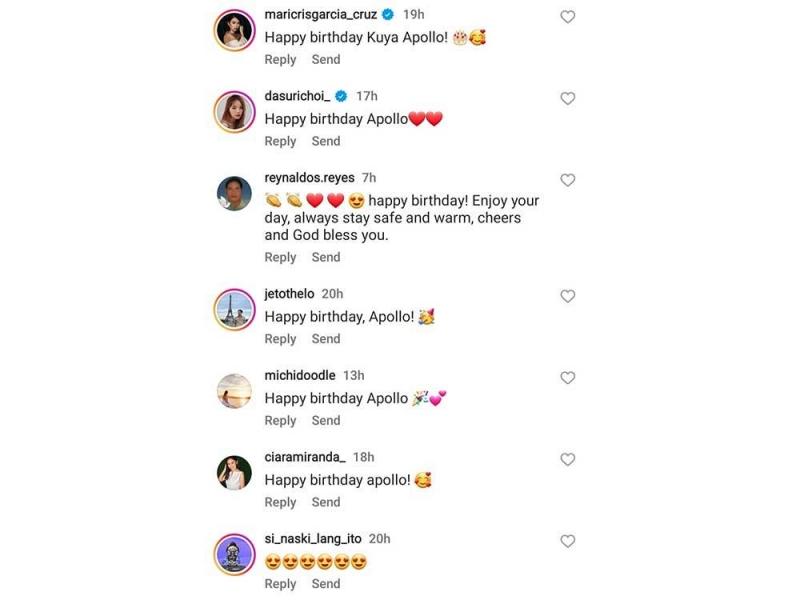
Task: View reynaldos.reyes's profile avatar
Action: pos(235,193)
